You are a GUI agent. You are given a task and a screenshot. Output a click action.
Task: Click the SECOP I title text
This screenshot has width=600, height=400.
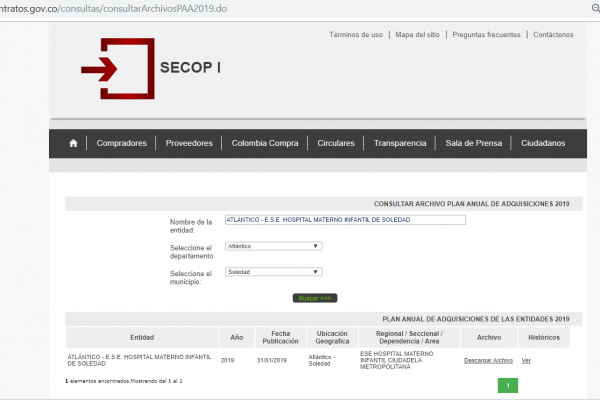pyautogui.click(x=190, y=68)
